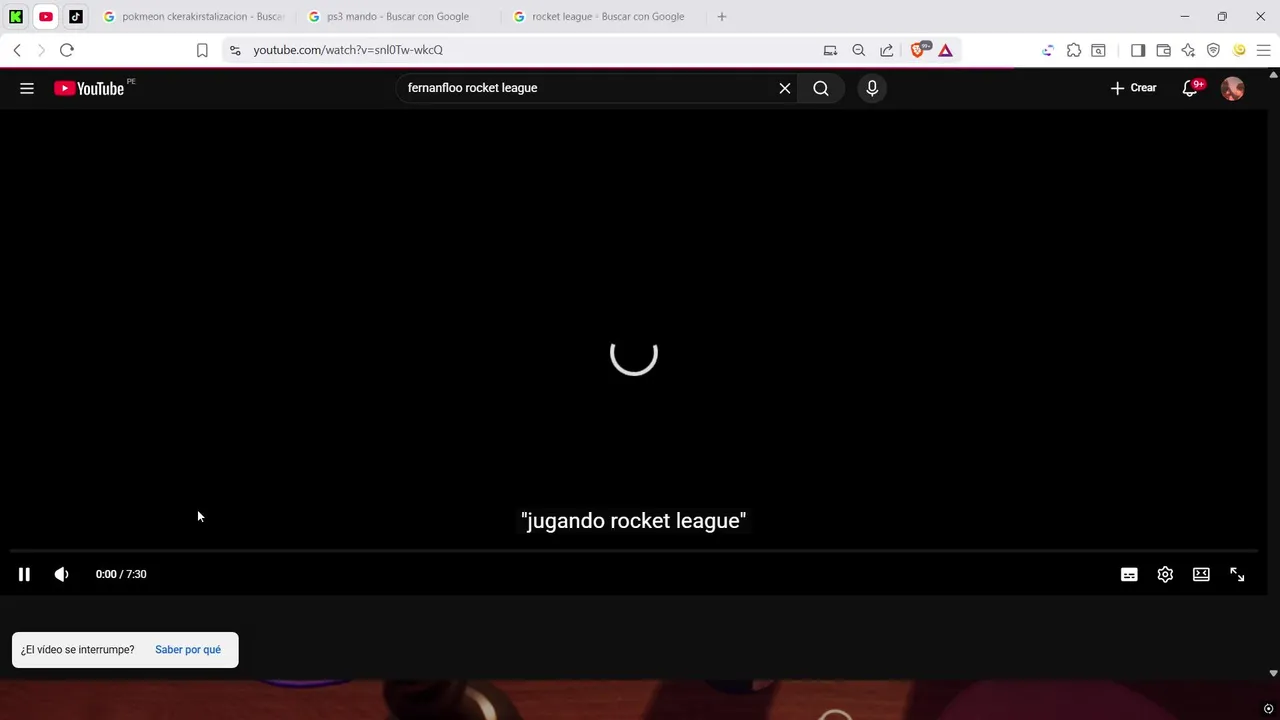Seek along the video progress bar
1280x720 pixels.
(x=634, y=551)
